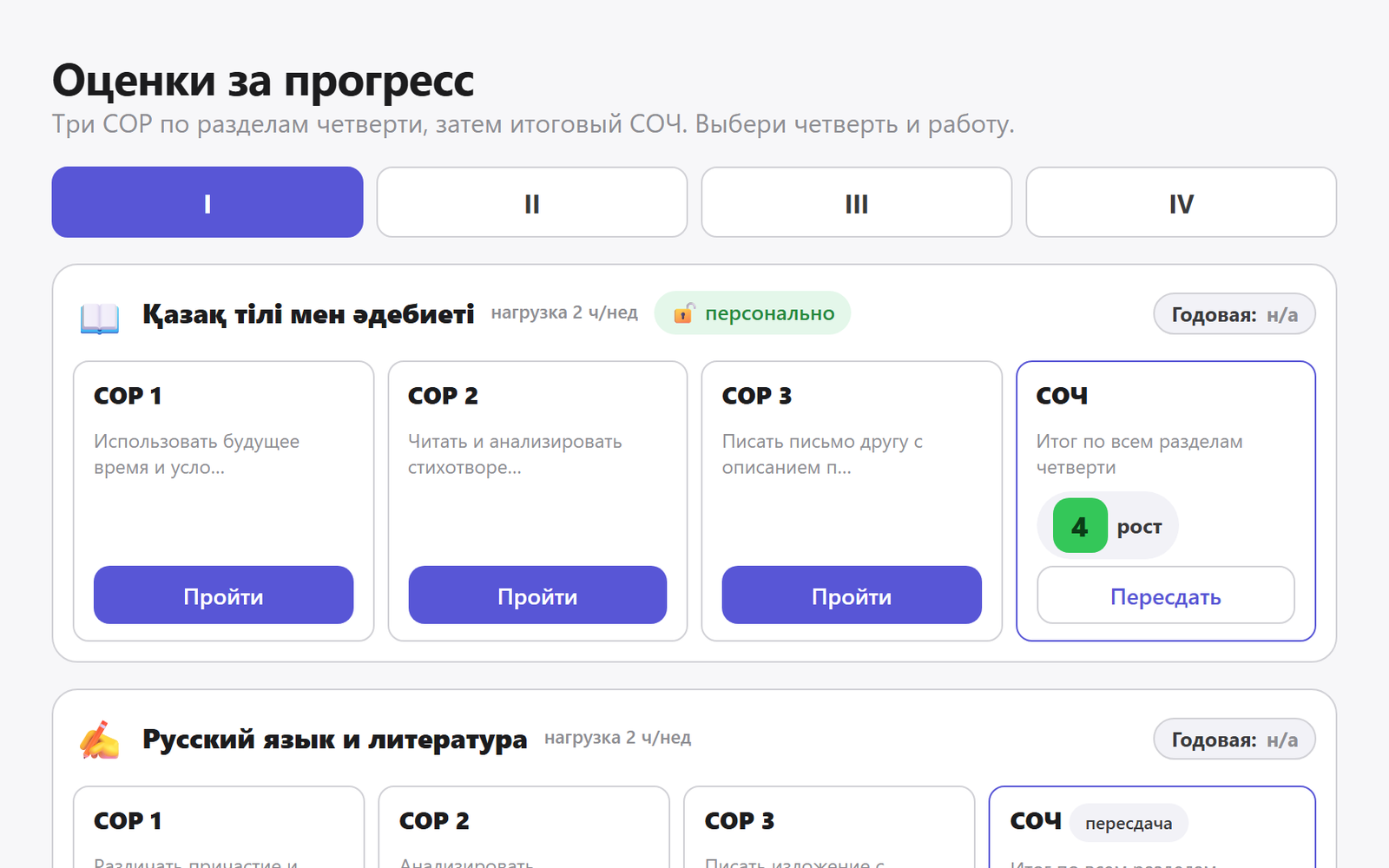Click the Годовая н/а pill for Русский язык

pyautogui.click(x=1234, y=740)
